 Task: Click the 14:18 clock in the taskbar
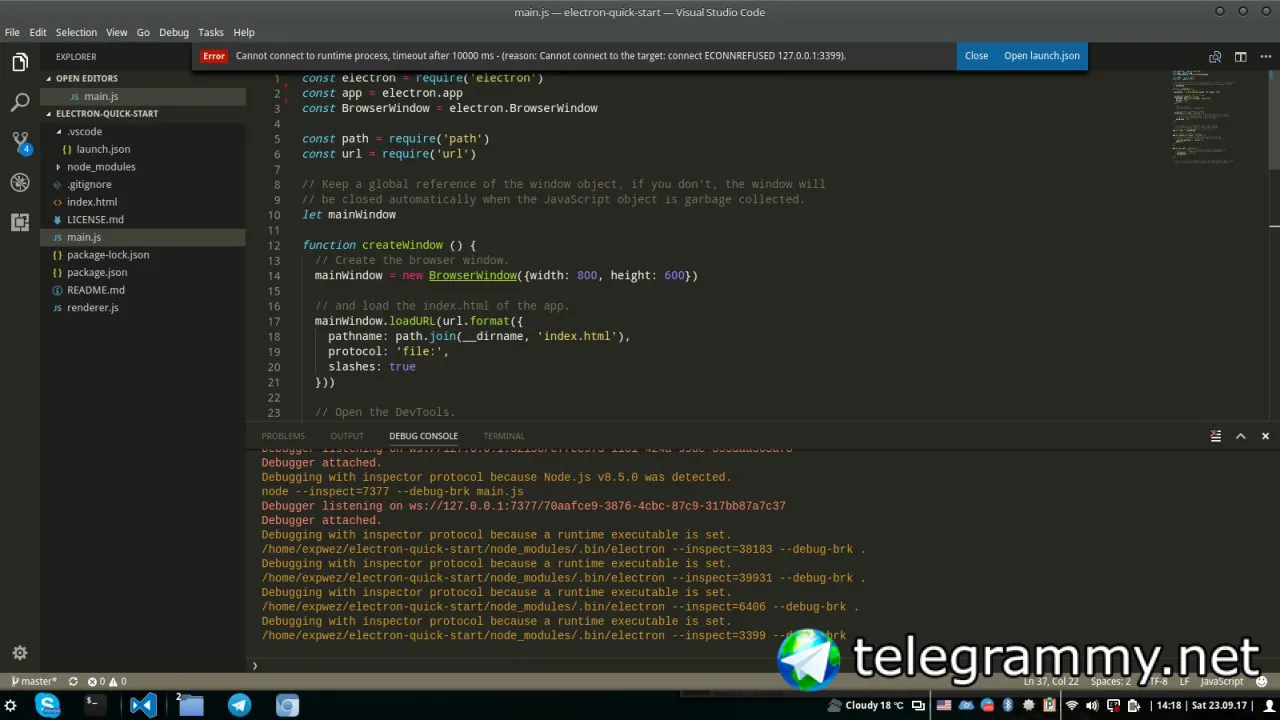coord(1169,705)
